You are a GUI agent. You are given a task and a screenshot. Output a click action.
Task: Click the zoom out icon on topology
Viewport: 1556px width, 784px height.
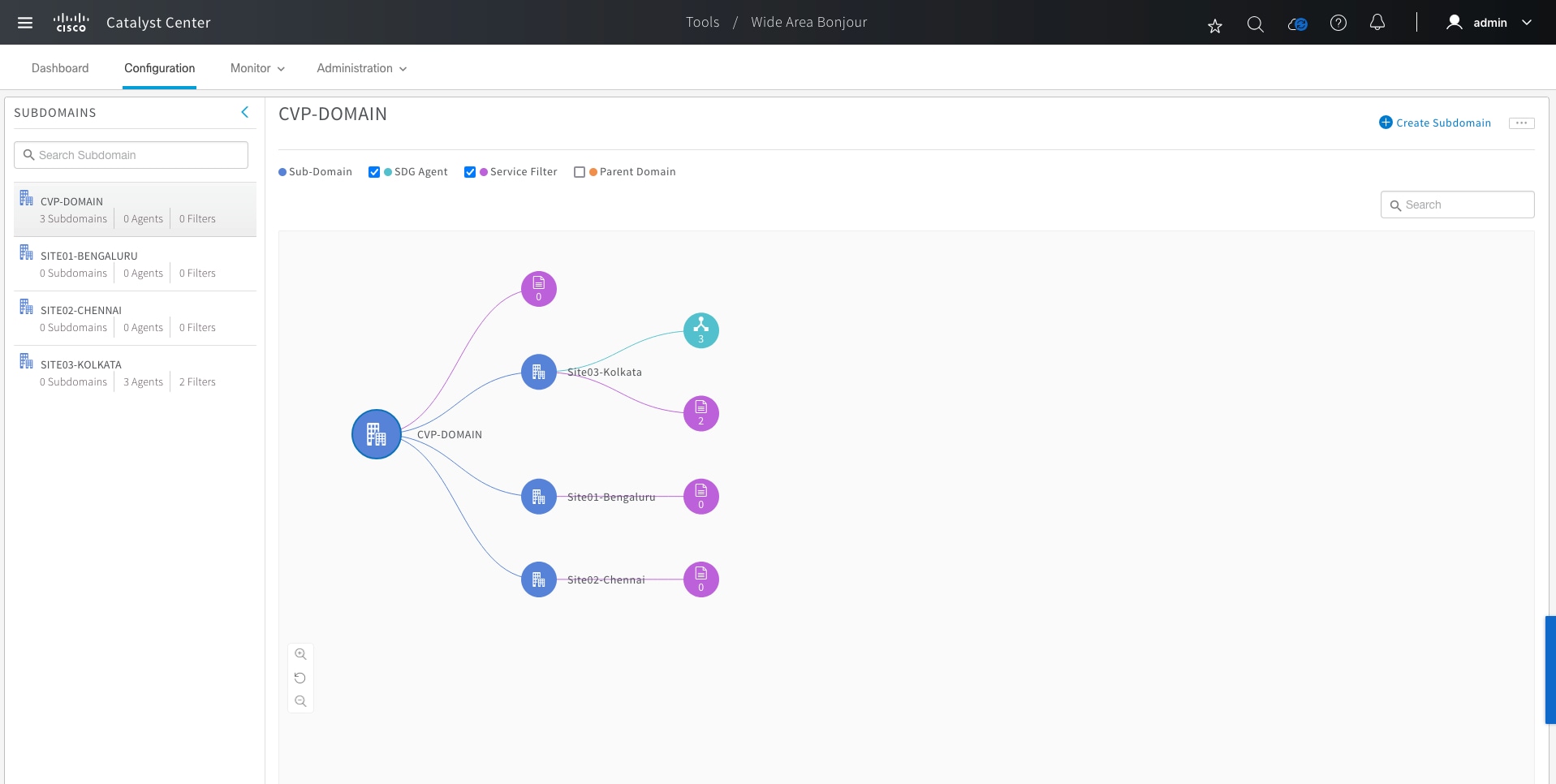300,701
